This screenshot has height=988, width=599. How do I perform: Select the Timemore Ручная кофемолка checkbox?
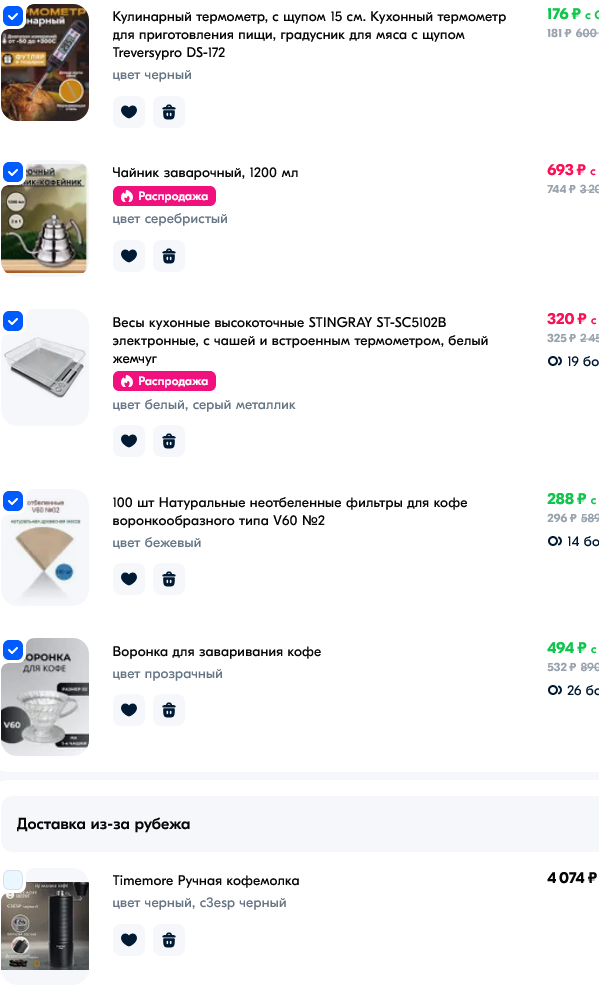point(13,880)
